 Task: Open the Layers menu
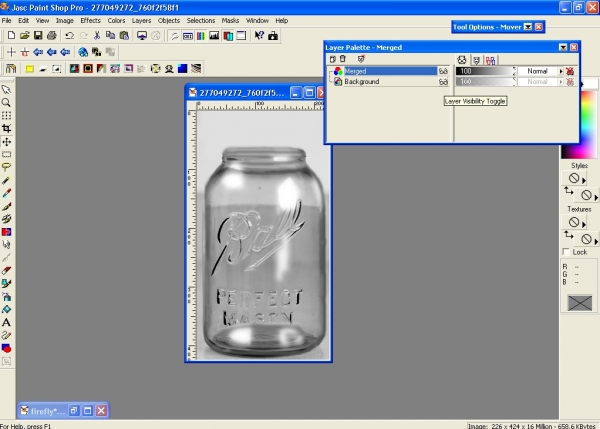(141, 21)
